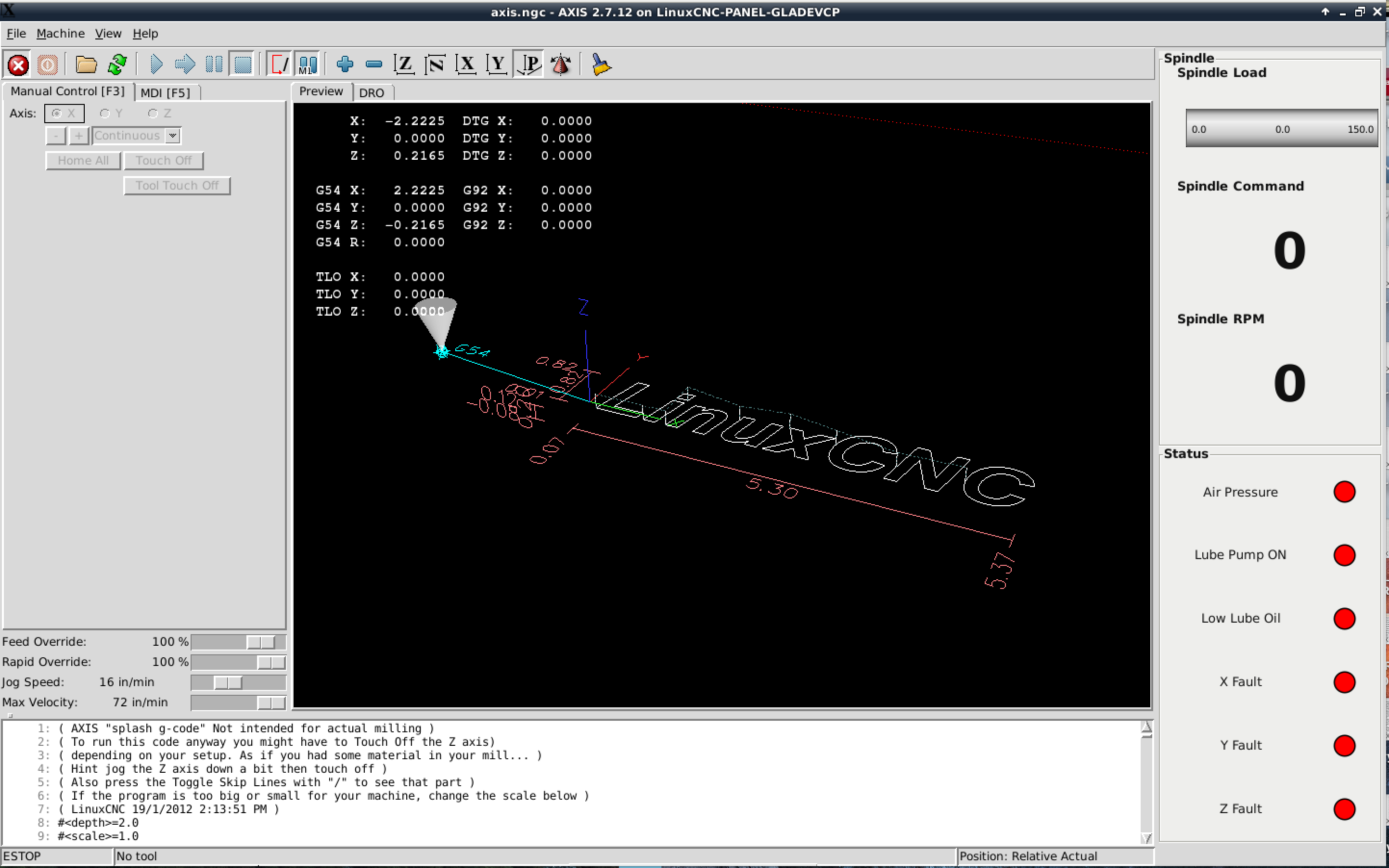Viewport: 1389px width, 868px height.
Task: Click the Y Fault status LED
Action: pyautogui.click(x=1344, y=746)
